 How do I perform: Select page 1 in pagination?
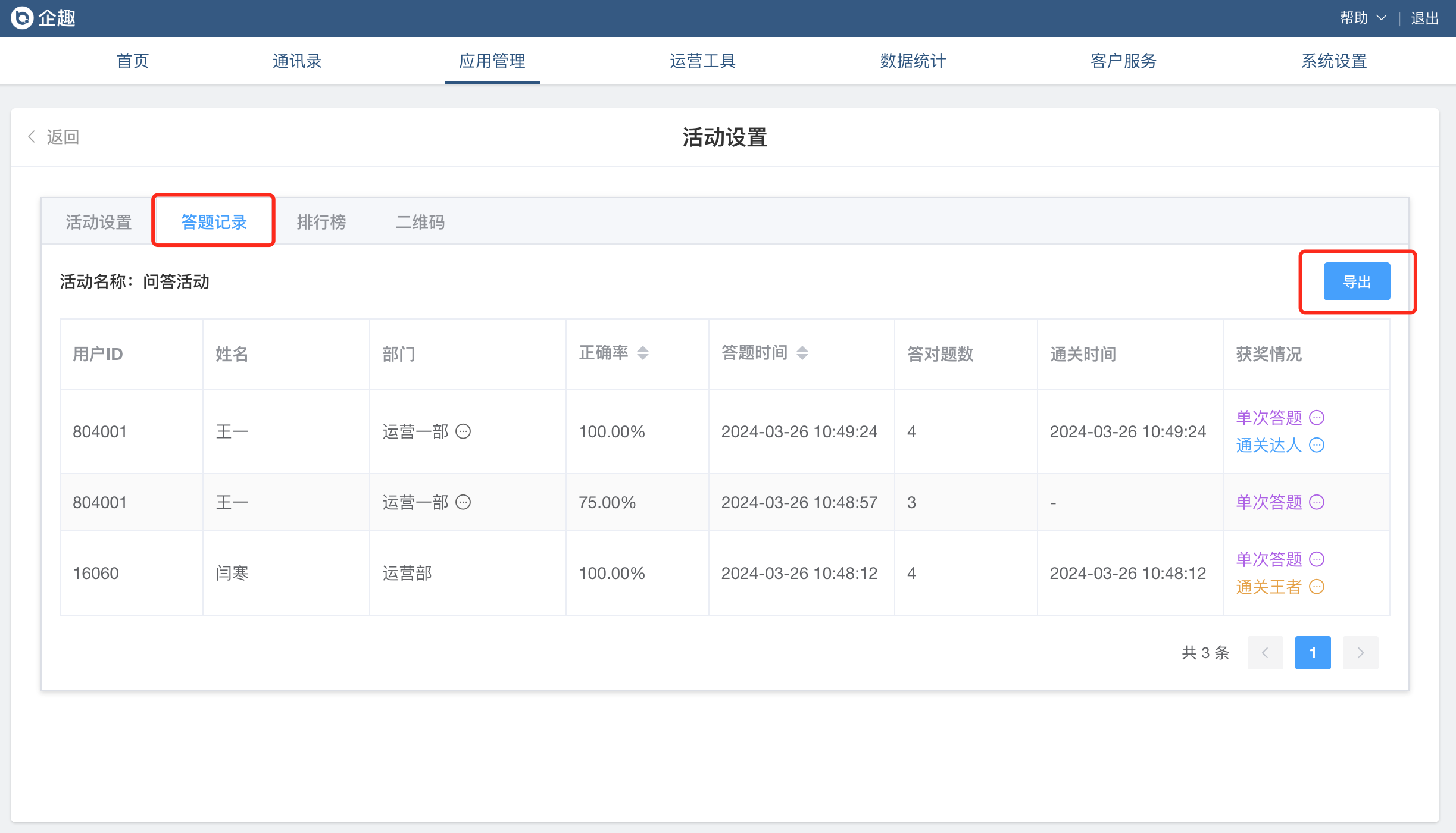coord(1313,653)
